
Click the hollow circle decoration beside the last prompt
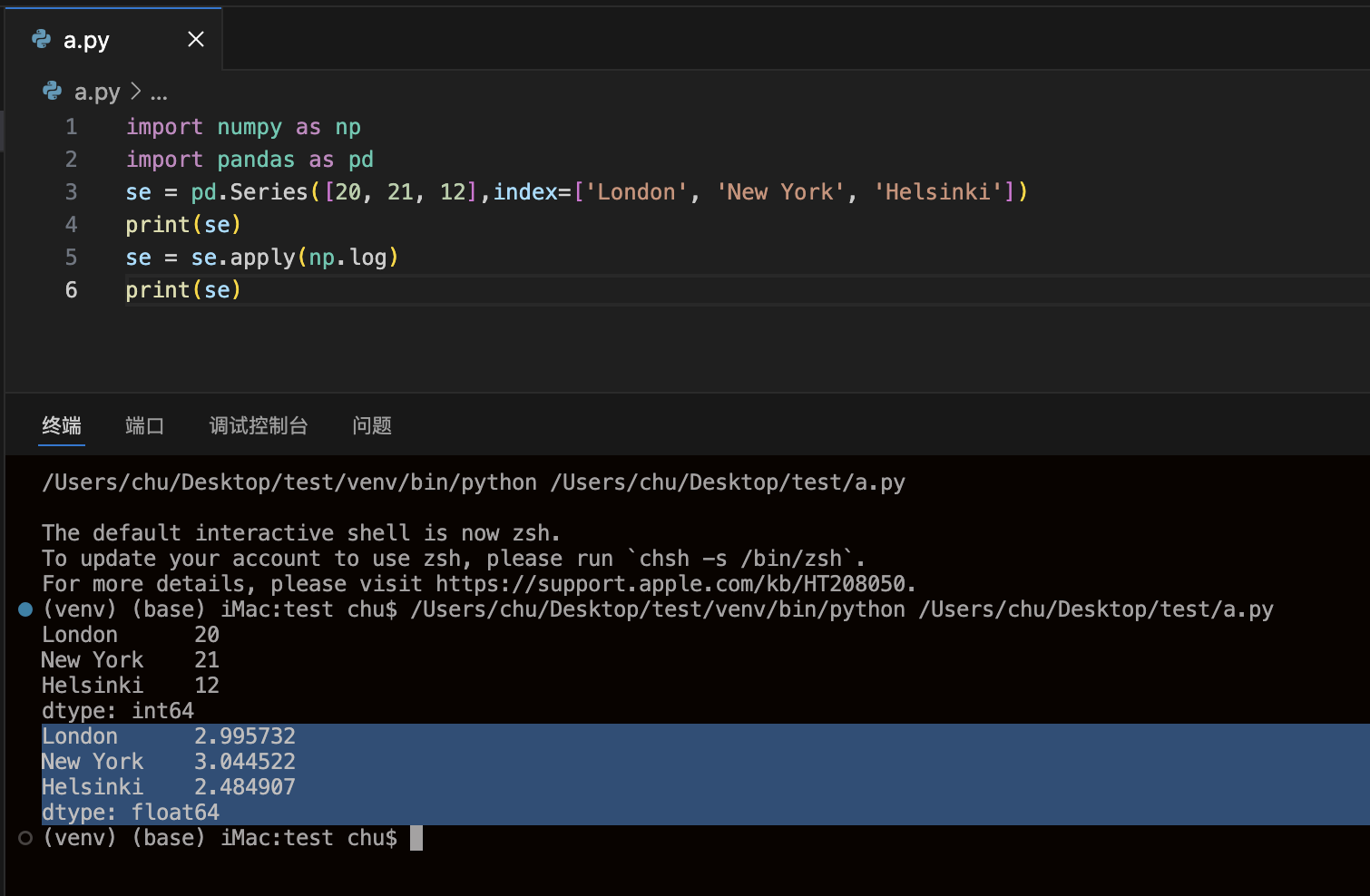click(24, 838)
